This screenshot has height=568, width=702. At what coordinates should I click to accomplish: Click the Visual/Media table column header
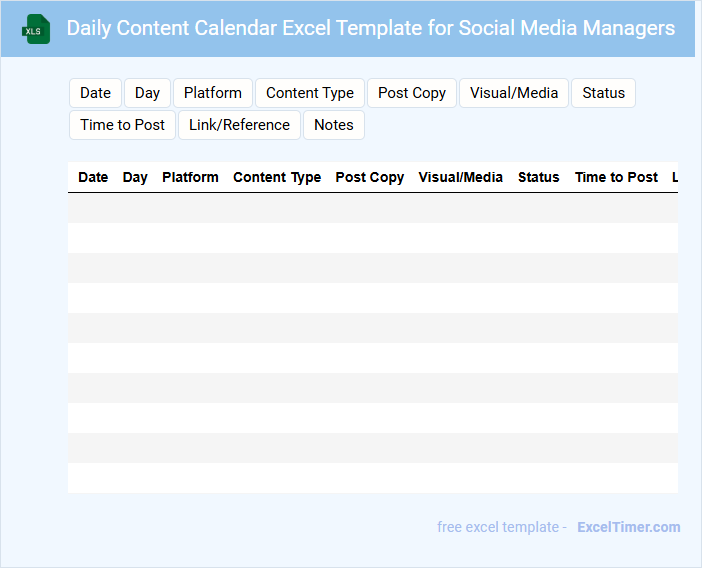[461, 177]
